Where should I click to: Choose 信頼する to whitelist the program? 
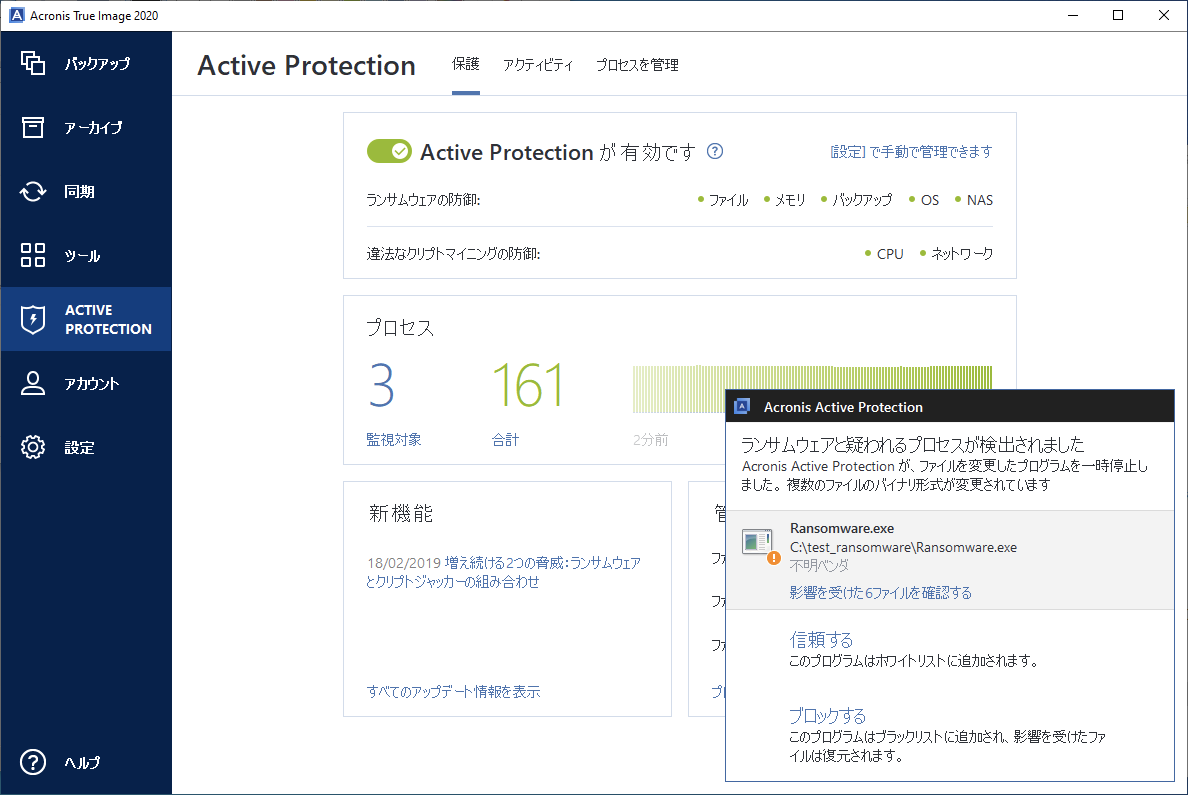pyautogui.click(x=821, y=640)
